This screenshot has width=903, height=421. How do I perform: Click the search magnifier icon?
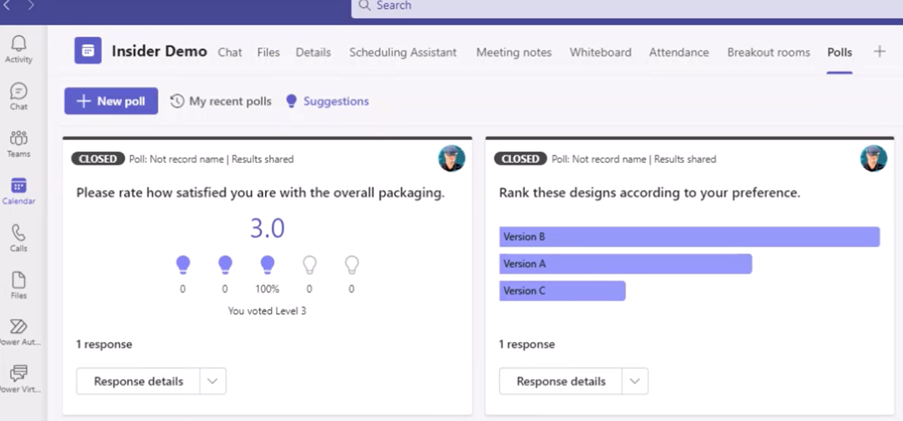(x=364, y=5)
